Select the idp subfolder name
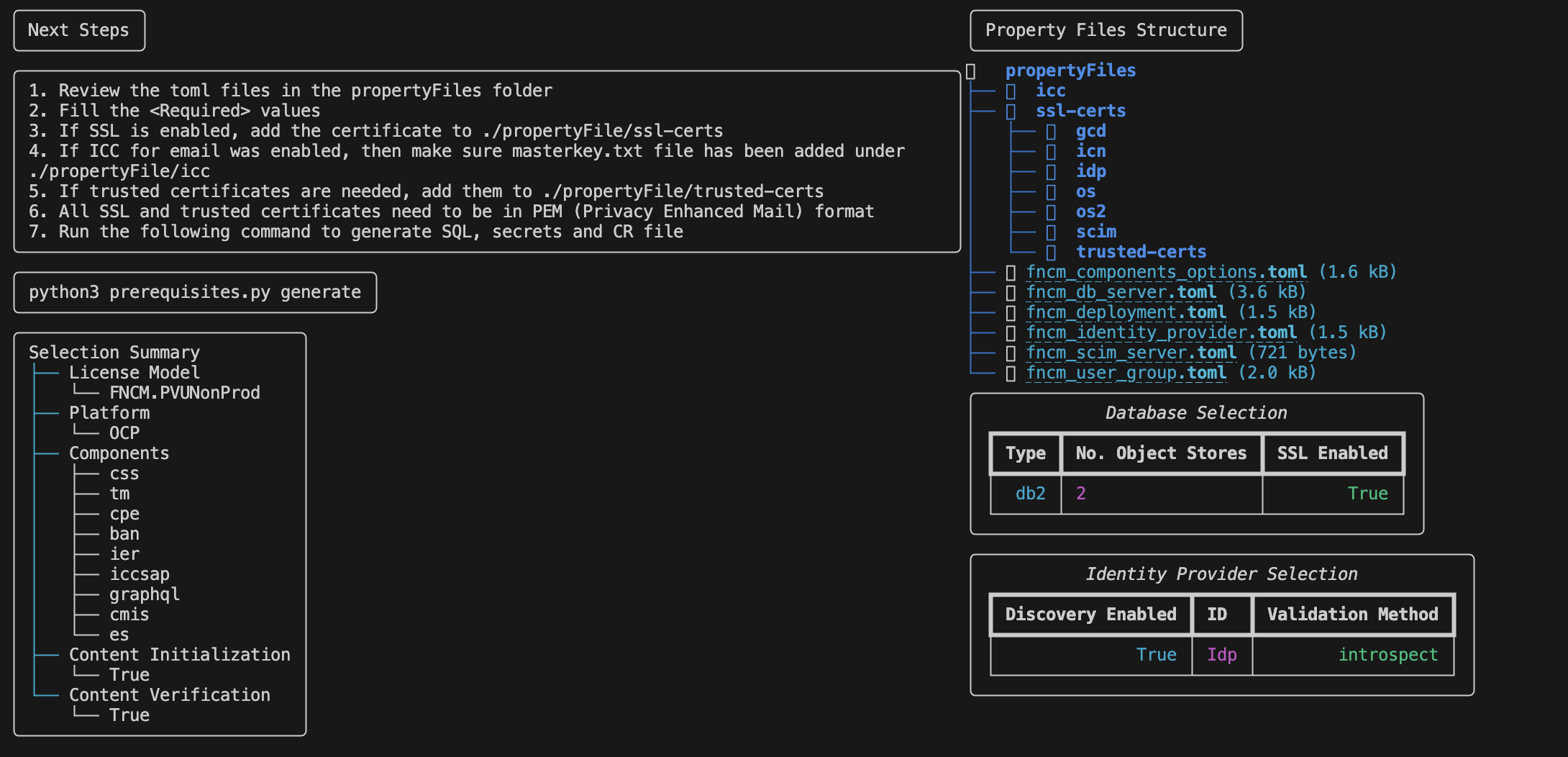1568x757 pixels. [1091, 171]
